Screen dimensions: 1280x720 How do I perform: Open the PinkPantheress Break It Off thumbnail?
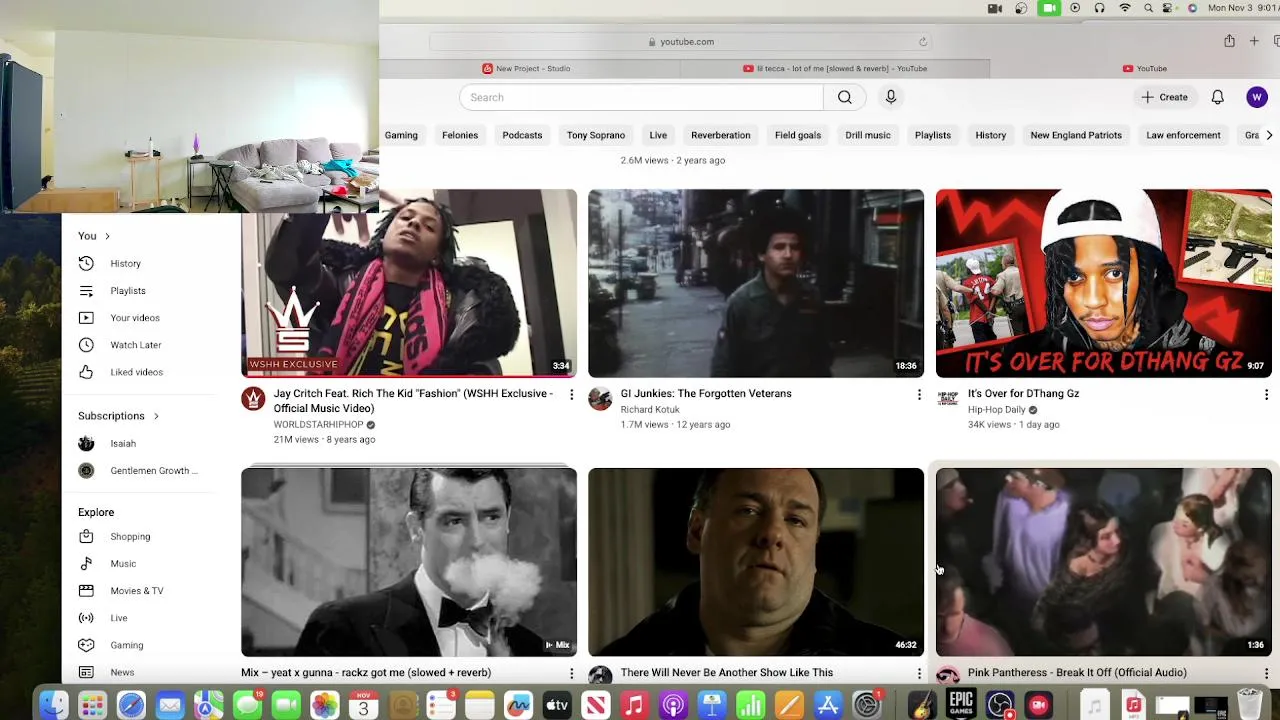tap(1103, 562)
